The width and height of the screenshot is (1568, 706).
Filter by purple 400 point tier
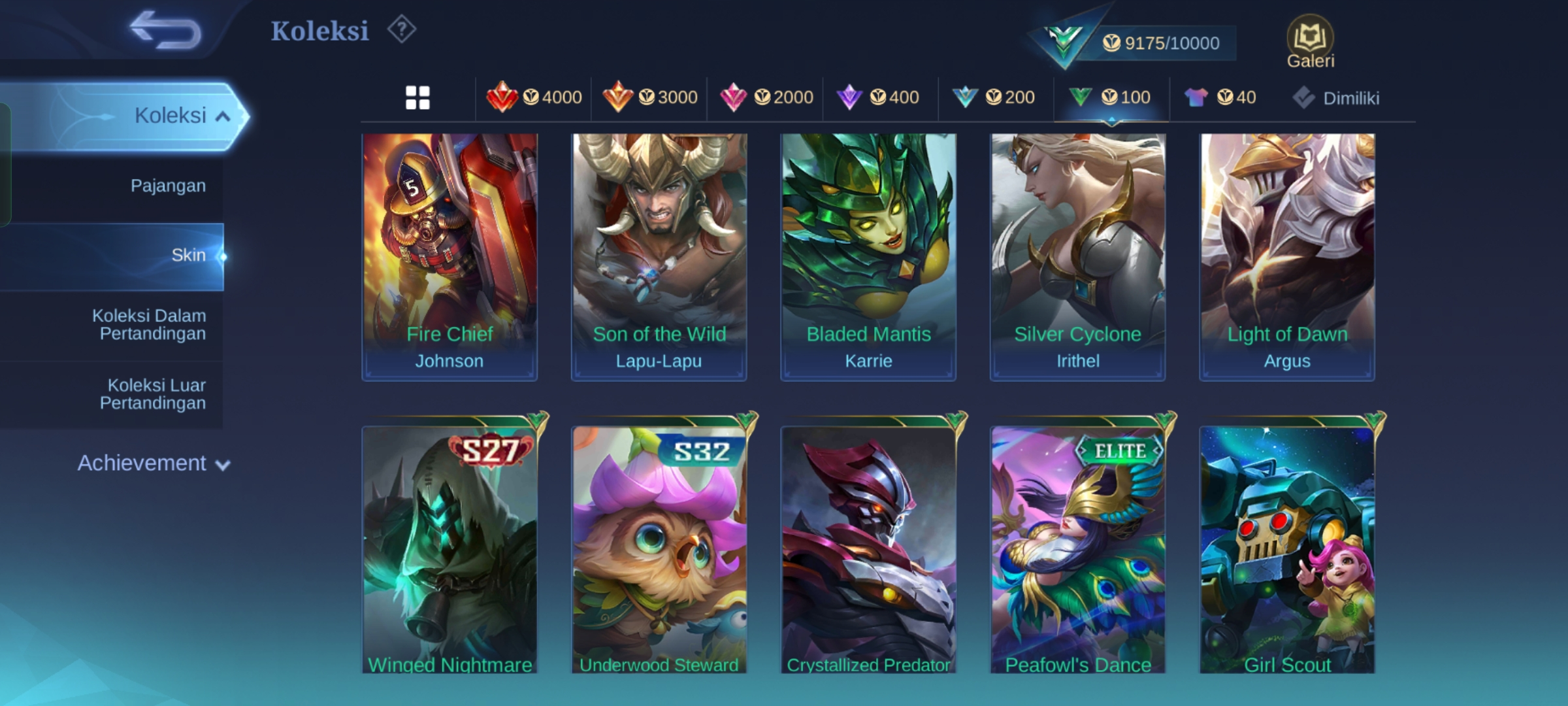877,97
